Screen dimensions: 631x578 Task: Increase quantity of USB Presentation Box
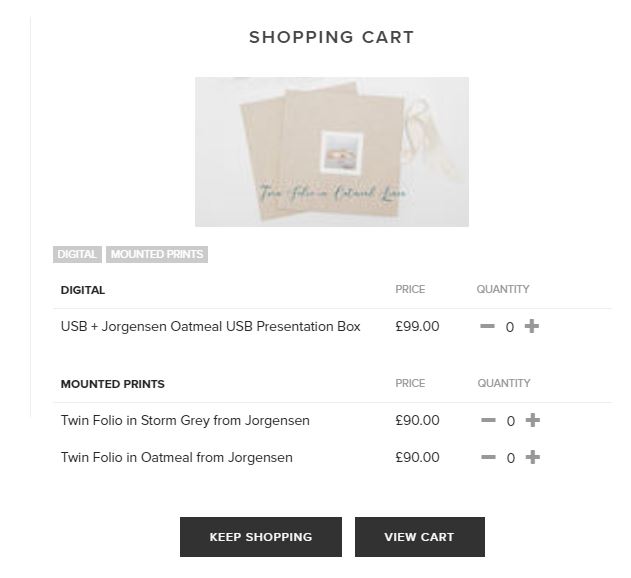[532, 327]
